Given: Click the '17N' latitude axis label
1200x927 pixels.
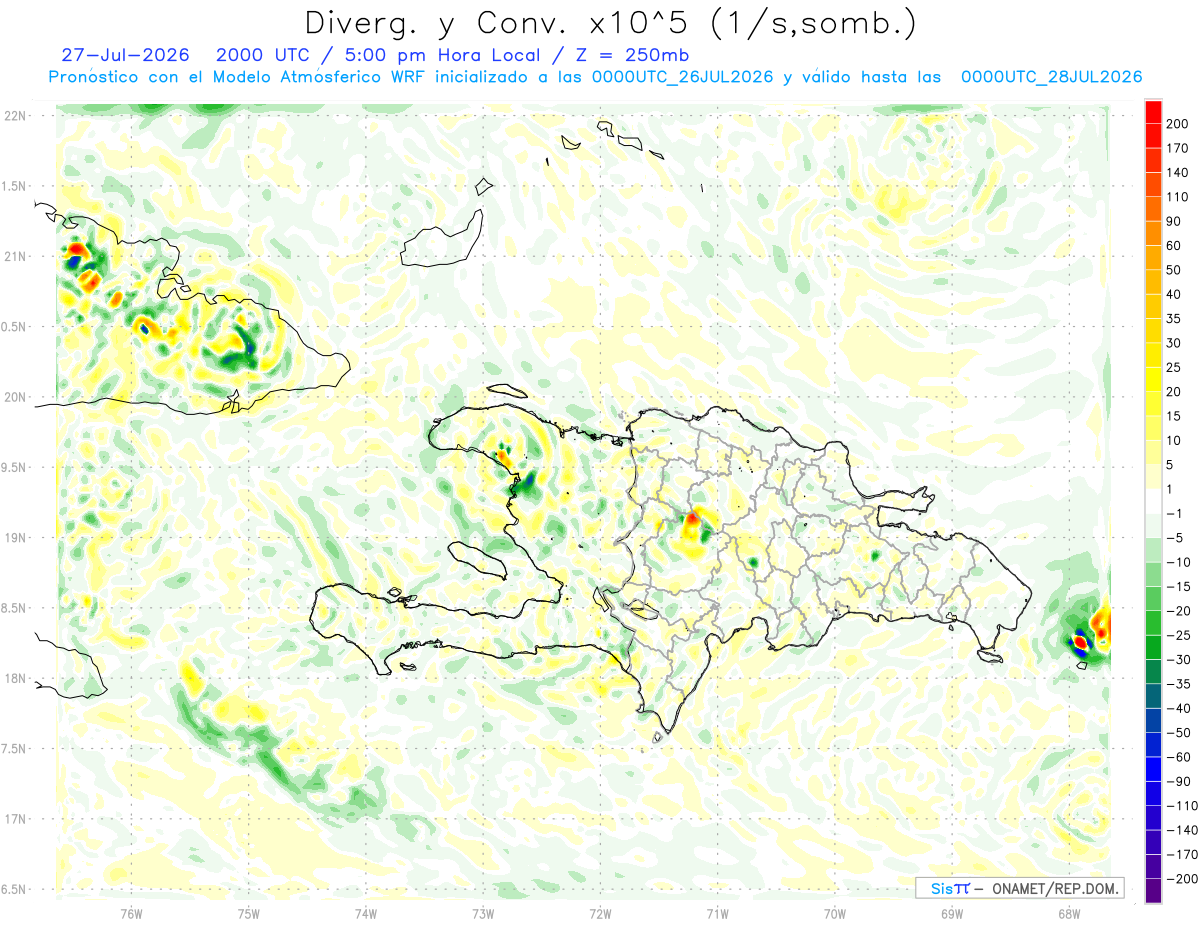Looking at the screenshot, I should [x=15, y=819].
